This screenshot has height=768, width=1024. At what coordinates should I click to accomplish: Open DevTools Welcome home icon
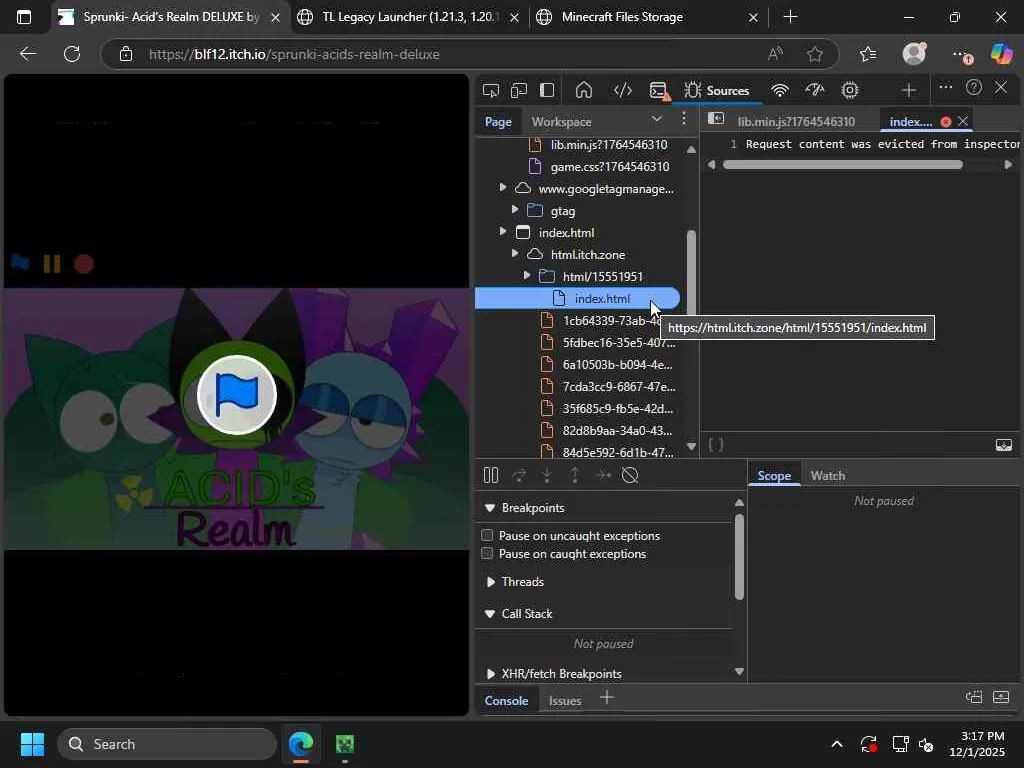point(584,90)
